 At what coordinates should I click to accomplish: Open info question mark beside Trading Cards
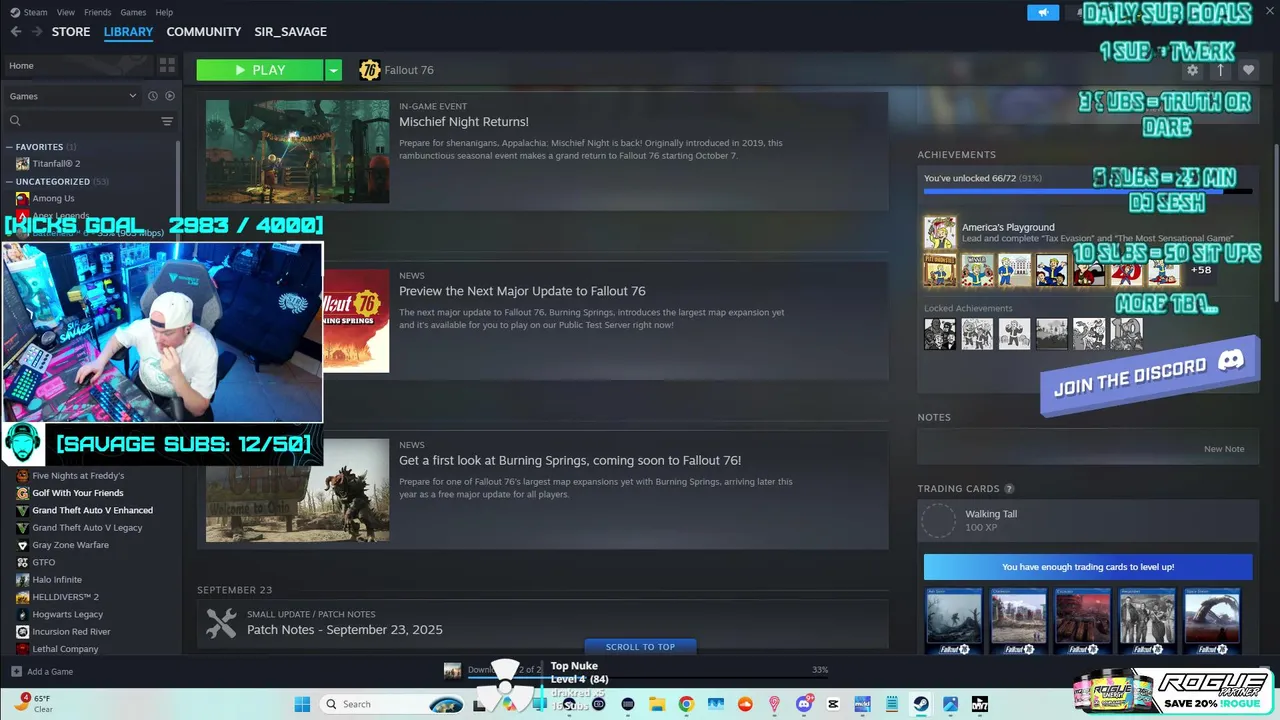1009,489
